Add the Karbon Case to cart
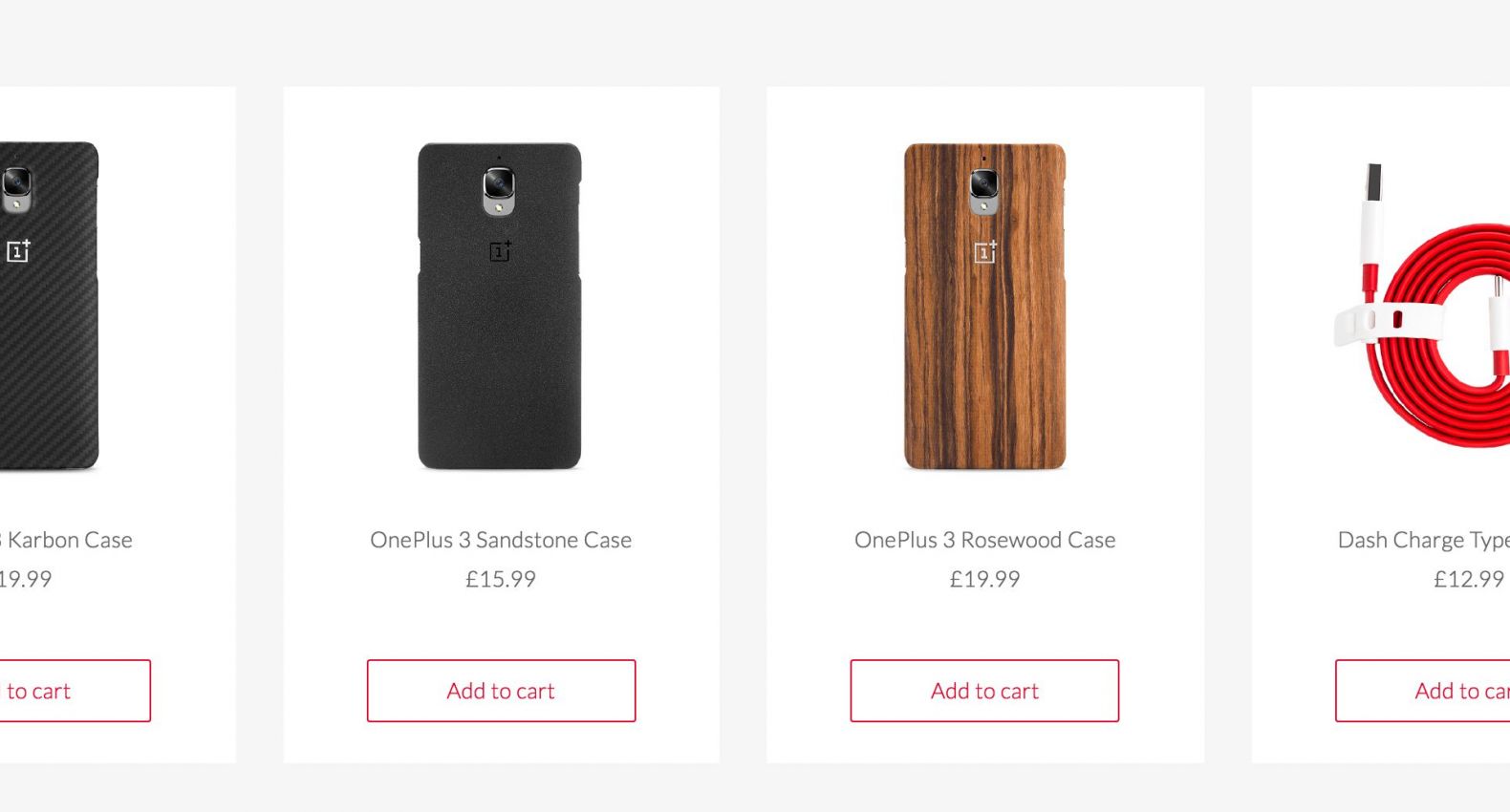 coord(75,691)
